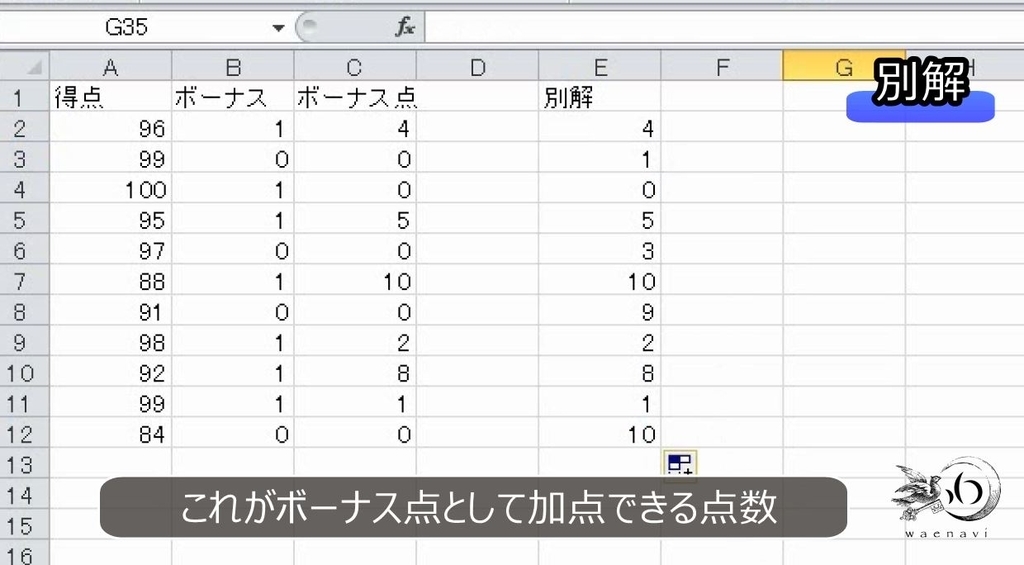Click cell E6 with value 3
1024x565 pixels.
click(x=600, y=251)
